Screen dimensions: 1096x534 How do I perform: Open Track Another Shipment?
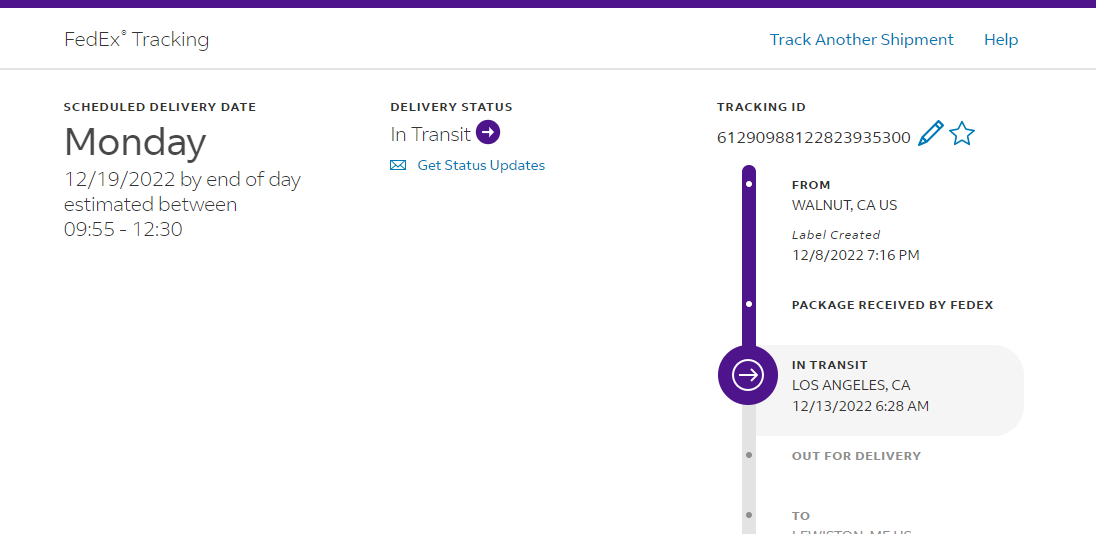[861, 40]
